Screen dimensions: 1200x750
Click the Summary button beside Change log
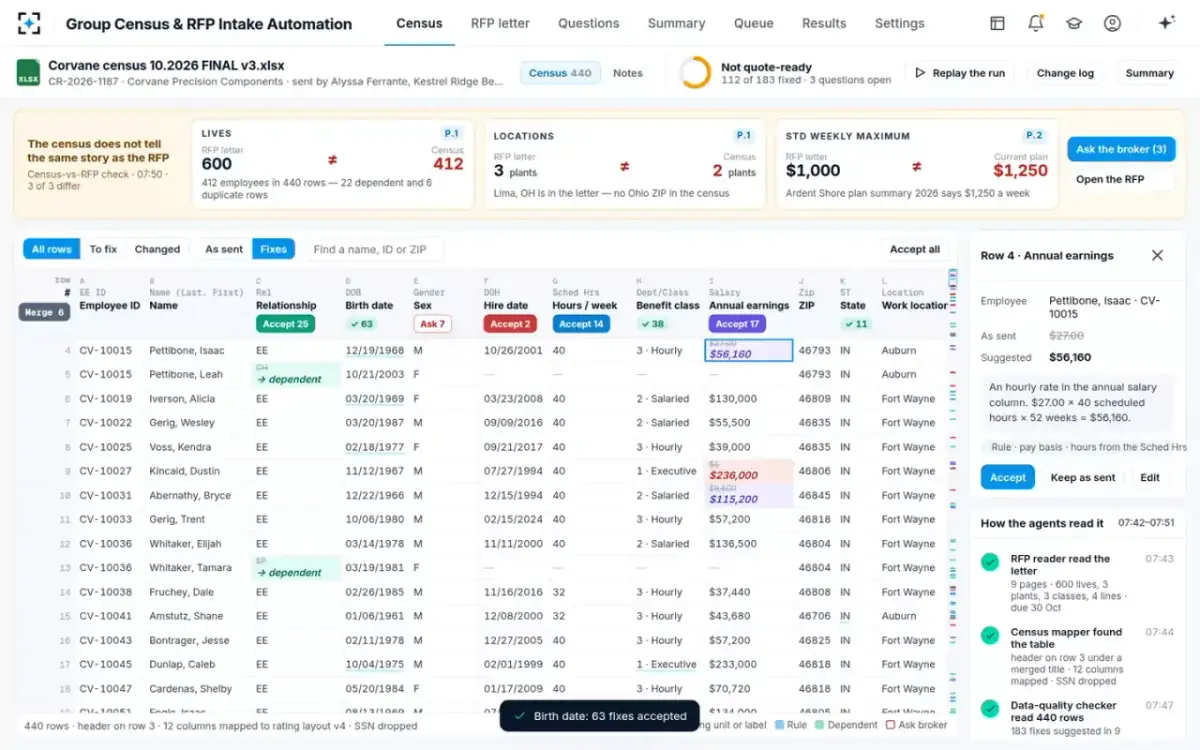1149,73
